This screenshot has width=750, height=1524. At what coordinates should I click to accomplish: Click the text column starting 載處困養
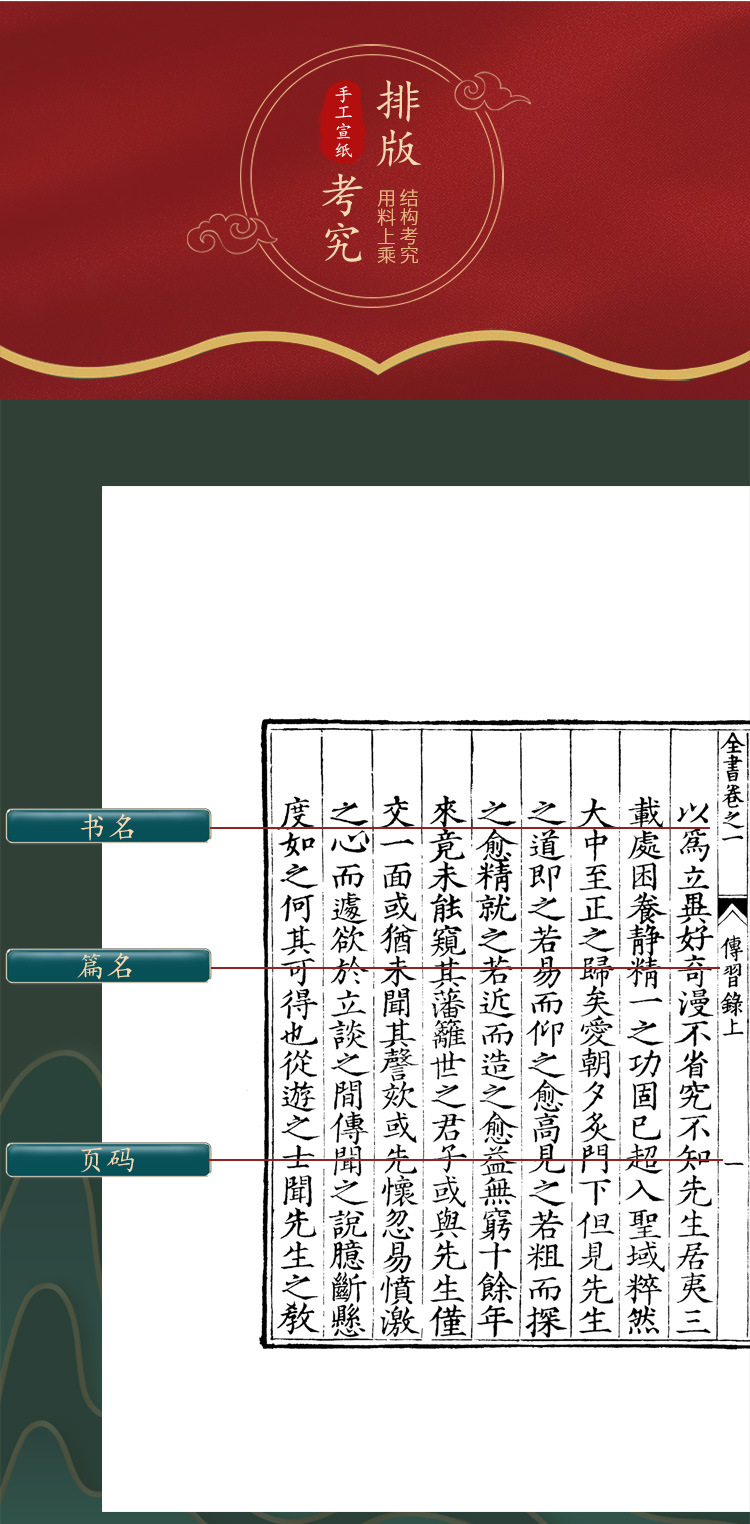pyautogui.click(x=645, y=1065)
